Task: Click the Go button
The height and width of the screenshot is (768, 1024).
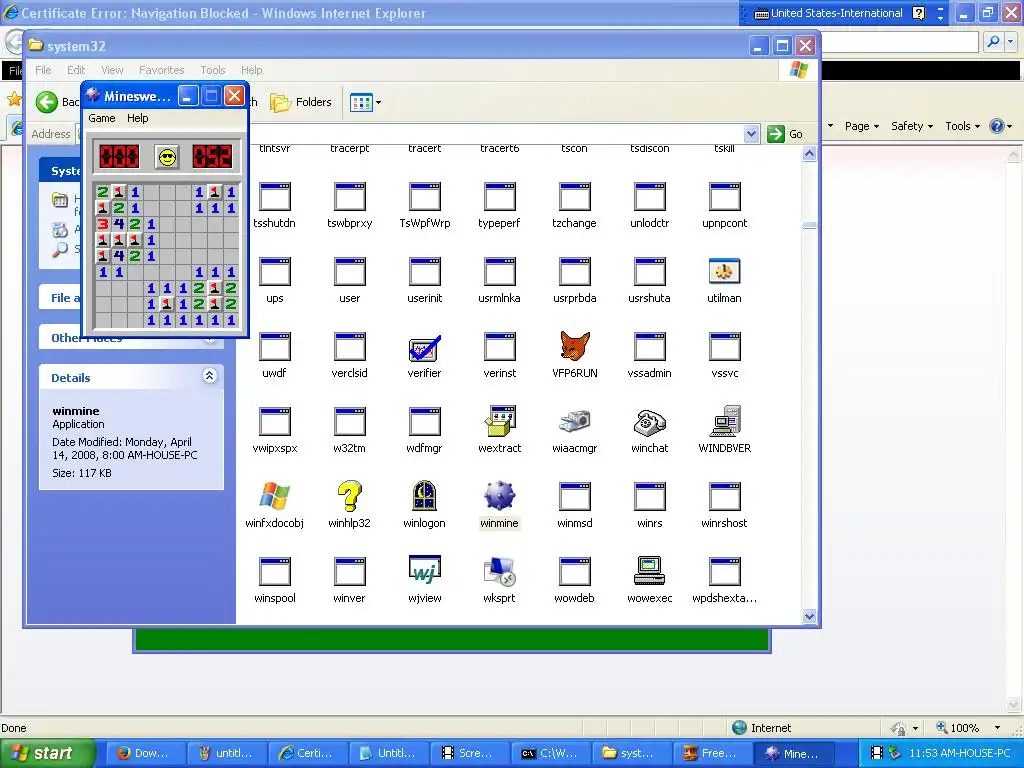Action: (x=785, y=134)
